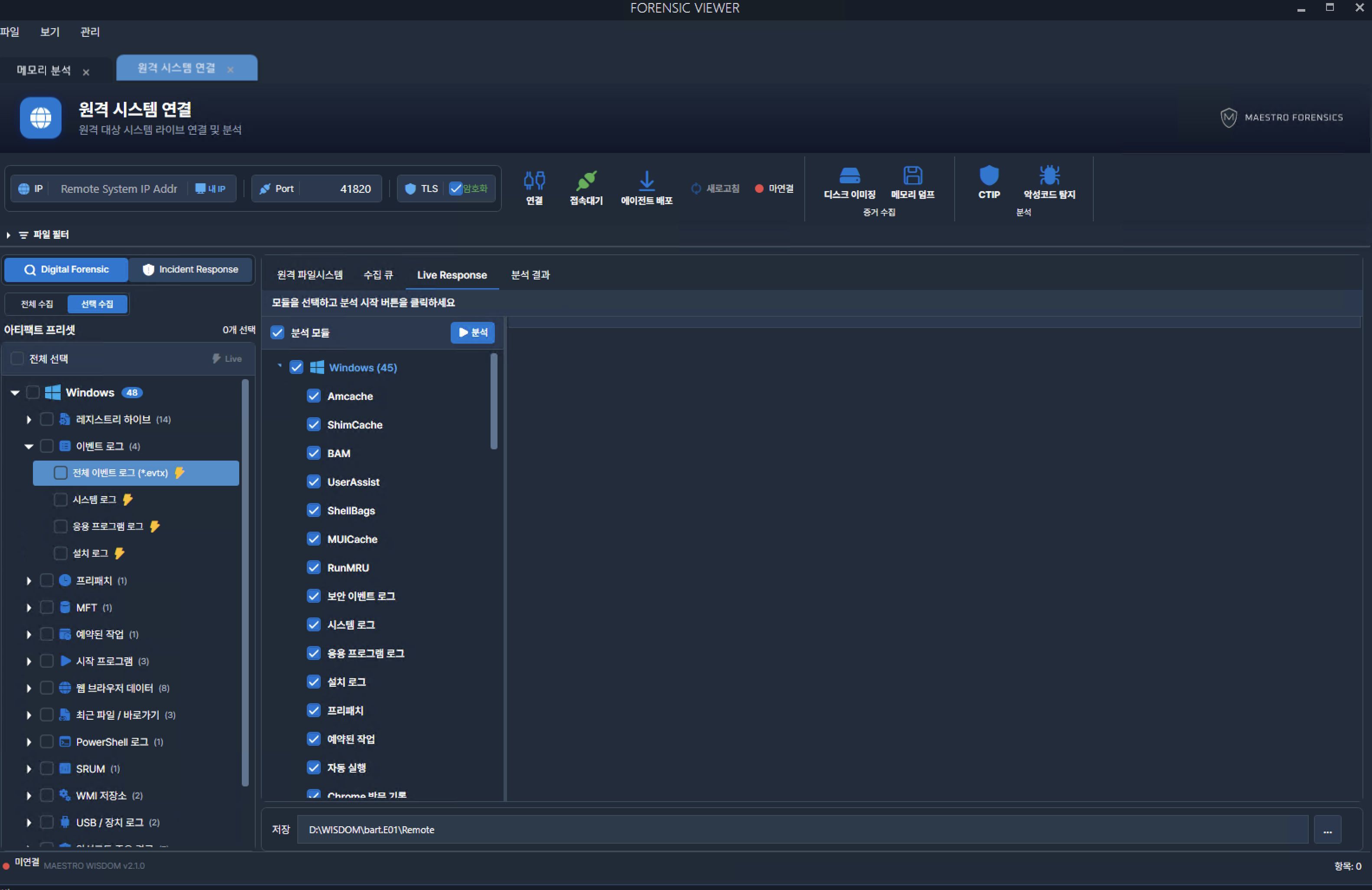Collapse the Windows 48 tree node
This screenshot has height=890, width=1372.
pos(15,393)
